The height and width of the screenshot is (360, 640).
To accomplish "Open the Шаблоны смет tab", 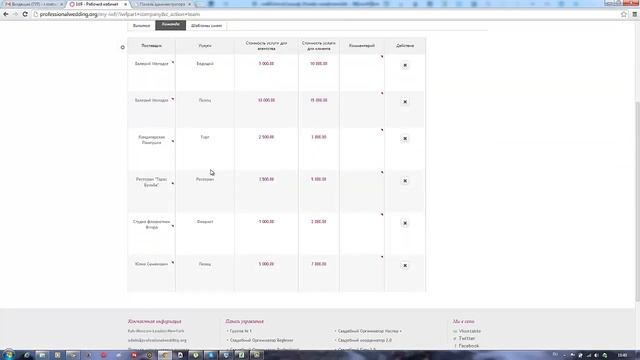I will 207,26.
